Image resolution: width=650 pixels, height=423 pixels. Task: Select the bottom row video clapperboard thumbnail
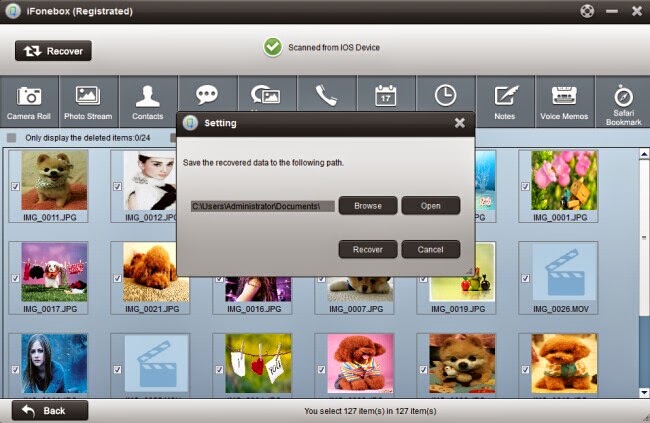(x=156, y=364)
